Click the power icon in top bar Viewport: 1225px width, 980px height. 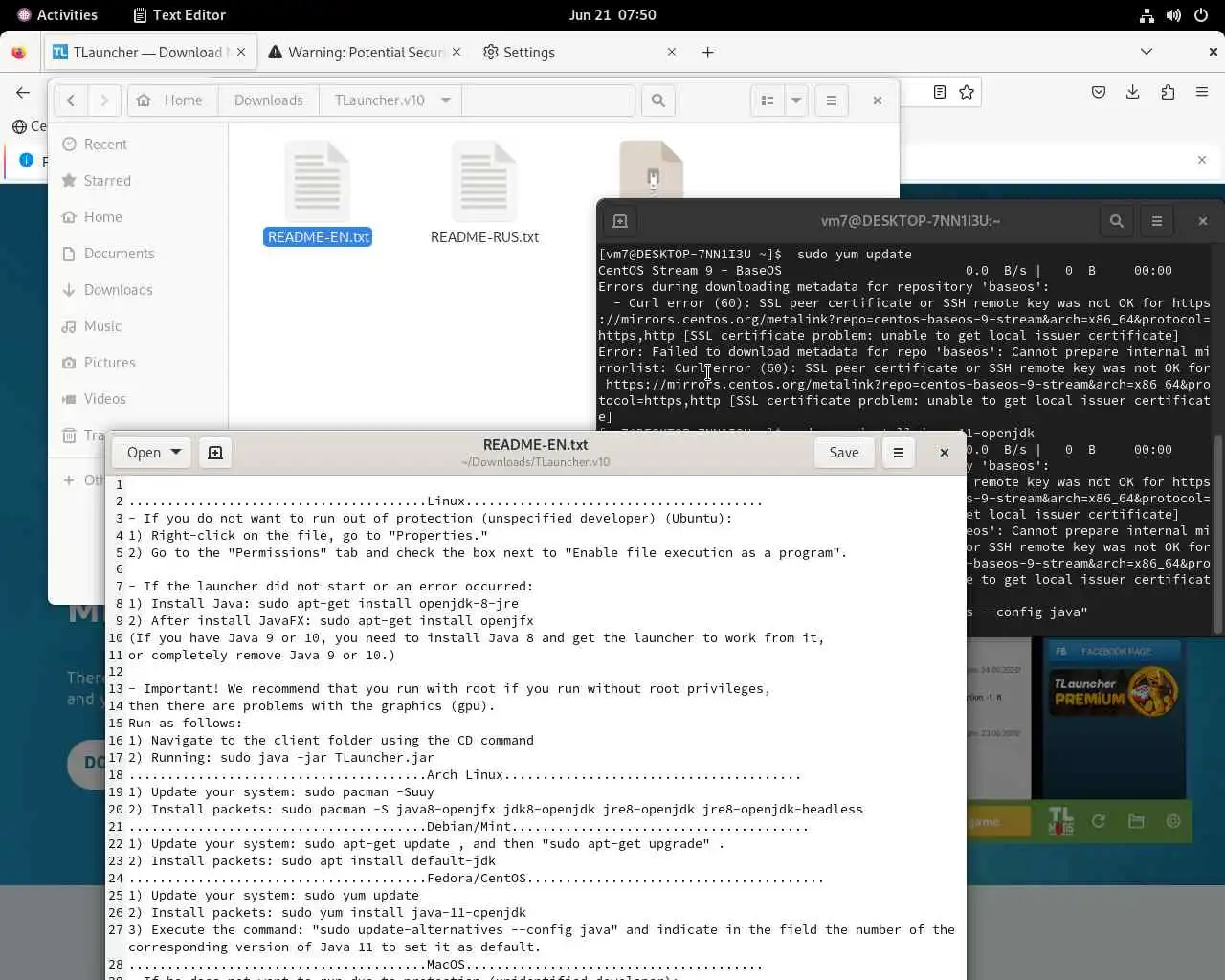(x=1200, y=14)
